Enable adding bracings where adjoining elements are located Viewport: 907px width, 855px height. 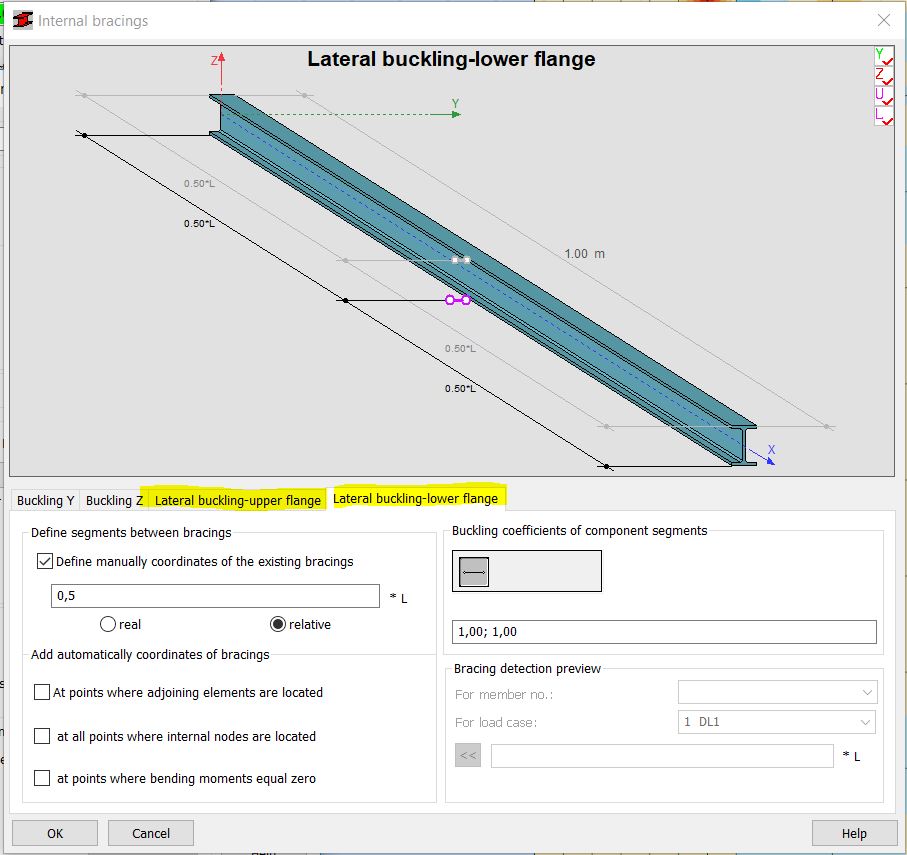(x=41, y=692)
